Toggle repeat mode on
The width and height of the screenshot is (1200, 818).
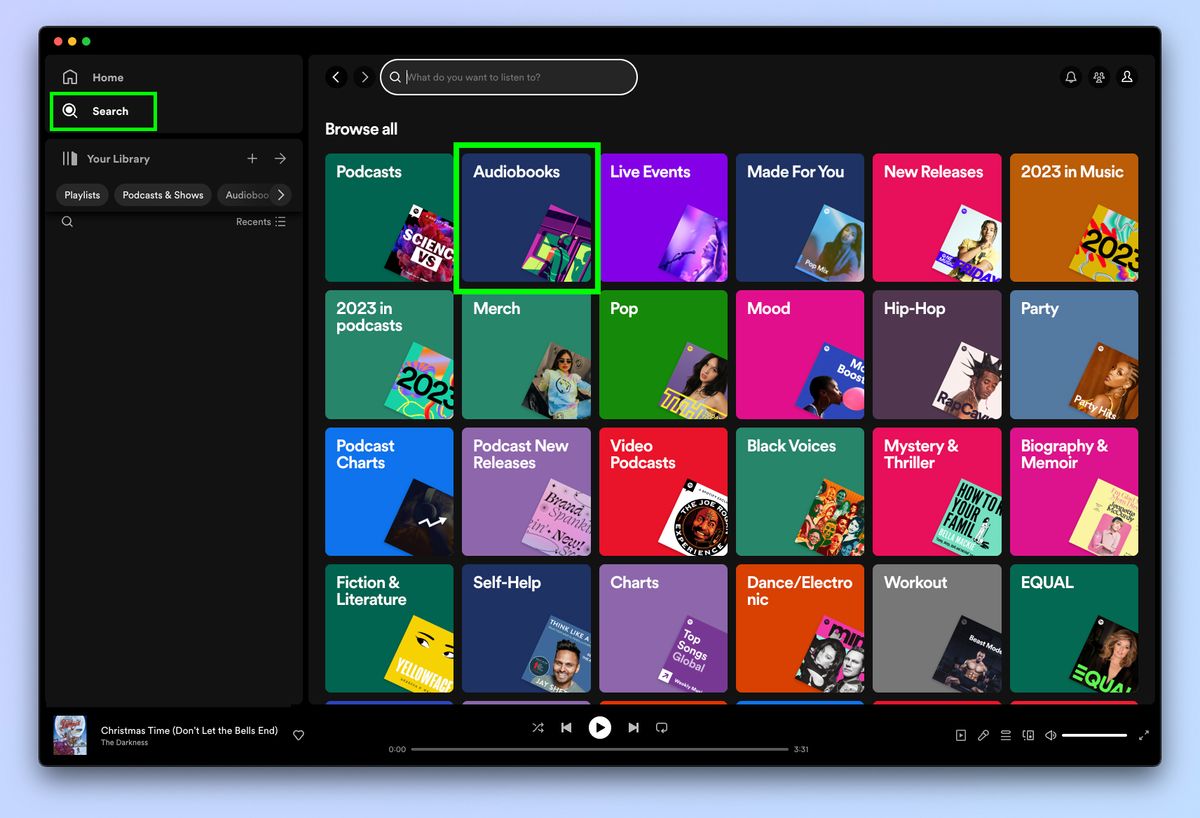click(661, 728)
